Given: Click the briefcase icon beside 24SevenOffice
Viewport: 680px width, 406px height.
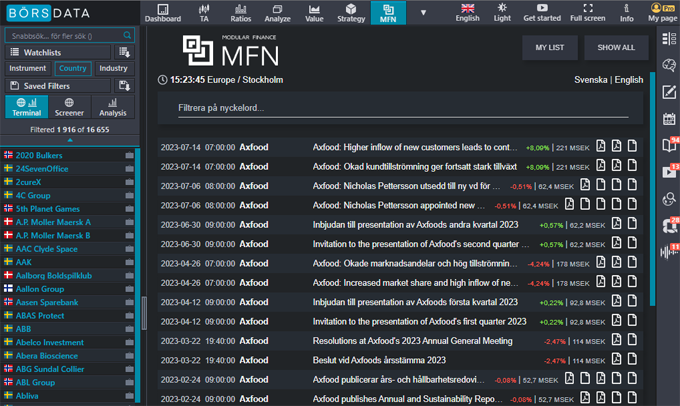Looking at the screenshot, I should click(129, 168).
